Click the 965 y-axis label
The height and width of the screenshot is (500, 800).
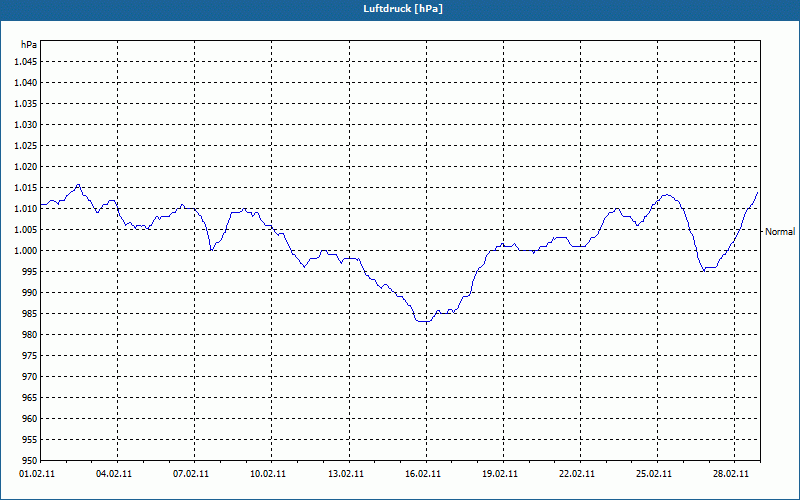[30, 397]
